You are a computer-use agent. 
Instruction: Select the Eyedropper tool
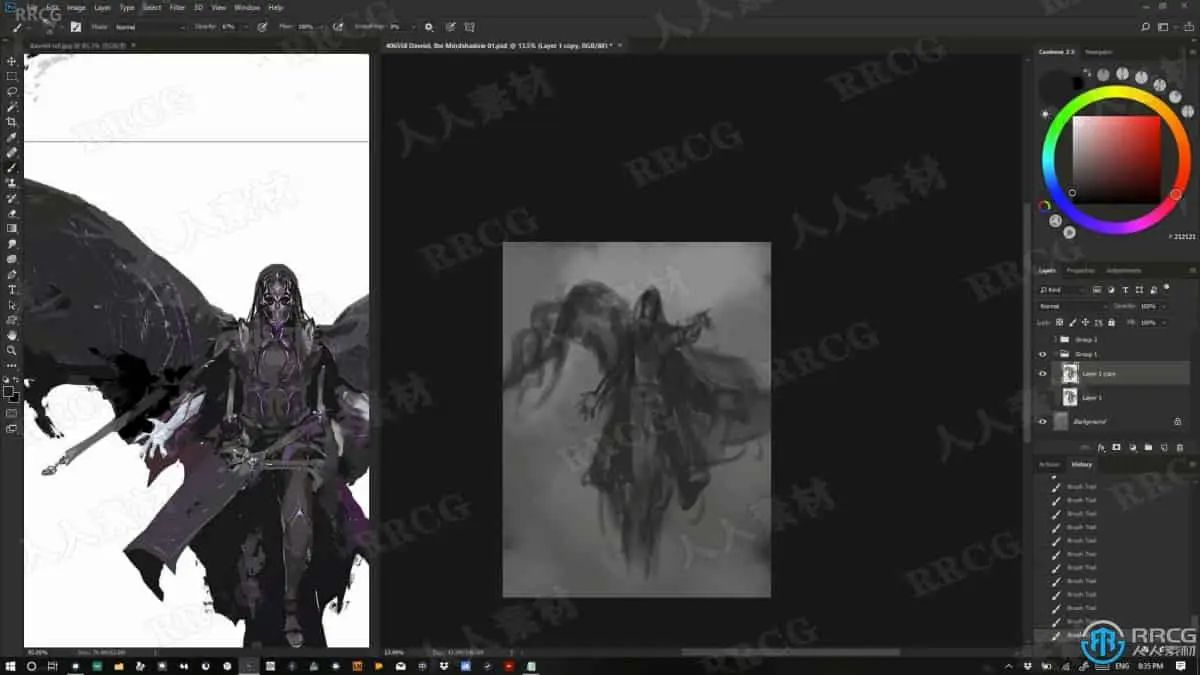(12, 137)
